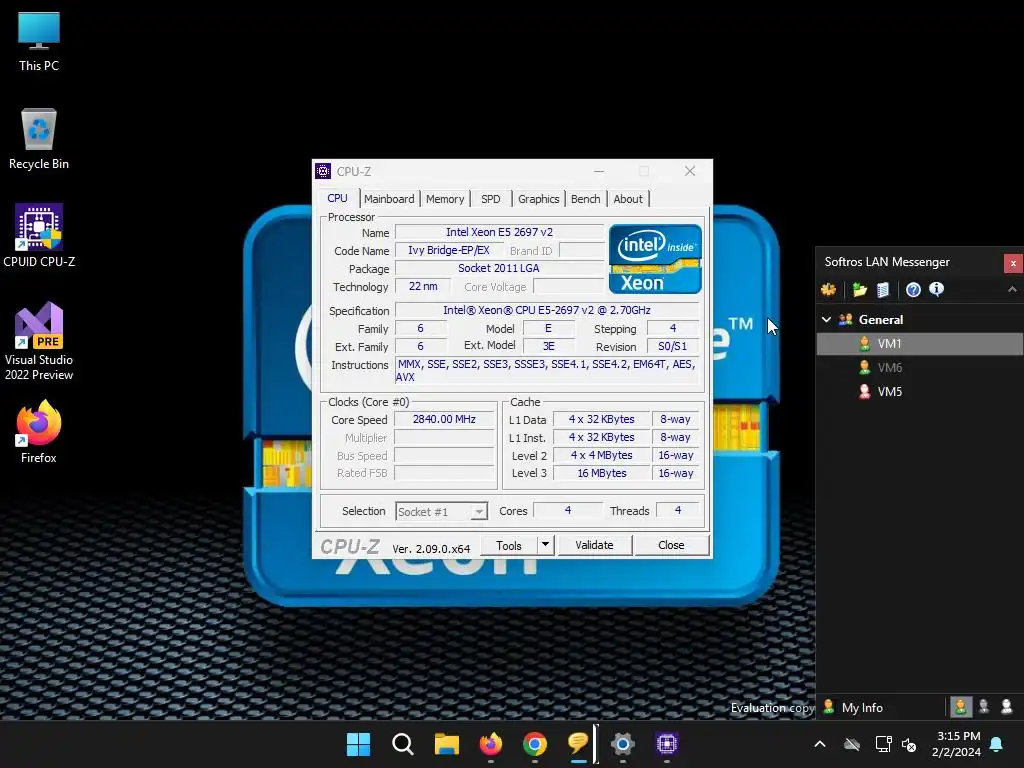The height and width of the screenshot is (768, 1024).
Task: Open Google Chrome from taskbar
Action: pyautogui.click(x=535, y=744)
